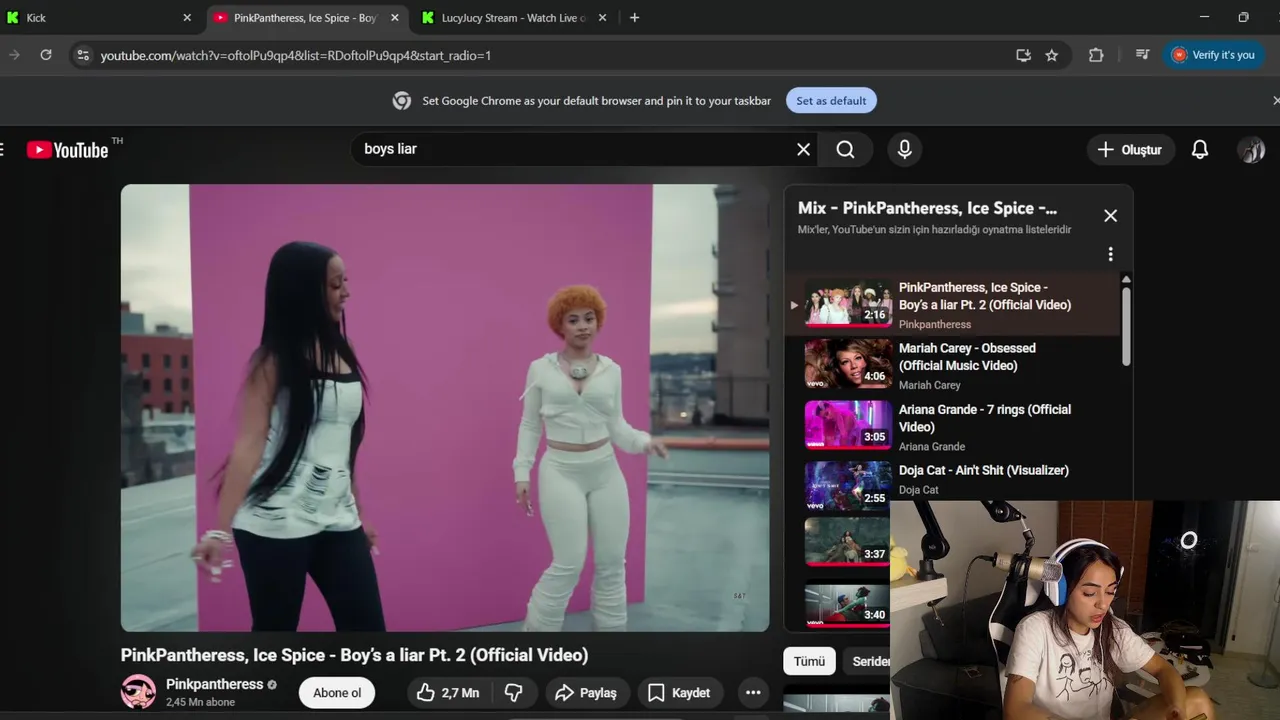Start voice search with the microphone
Viewport: 1280px width, 720px height.
(904, 149)
